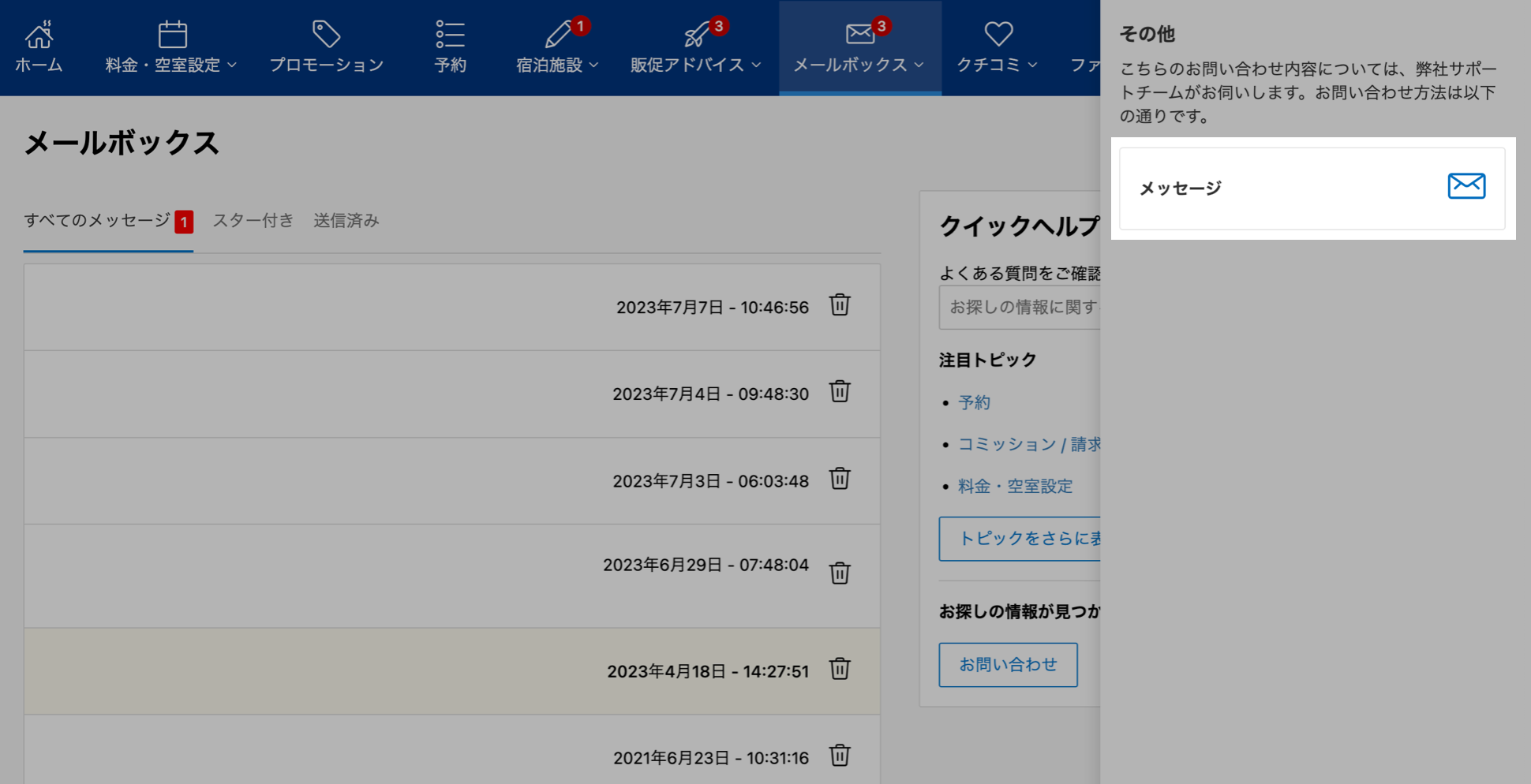Select すべてのメッセージ tab
This screenshot has width=1531, height=784.
click(97, 221)
